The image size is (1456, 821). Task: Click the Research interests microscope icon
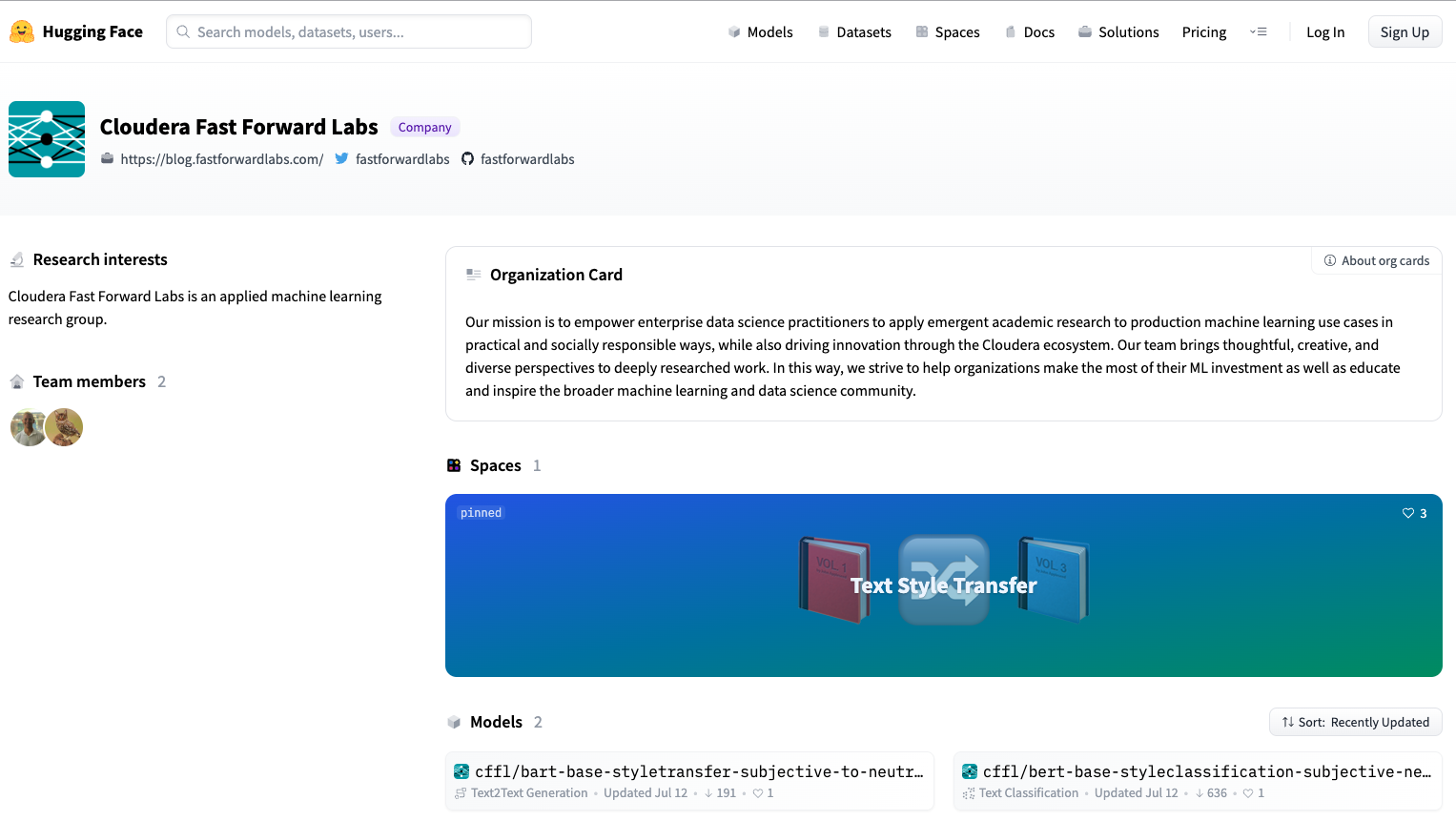coord(16,259)
